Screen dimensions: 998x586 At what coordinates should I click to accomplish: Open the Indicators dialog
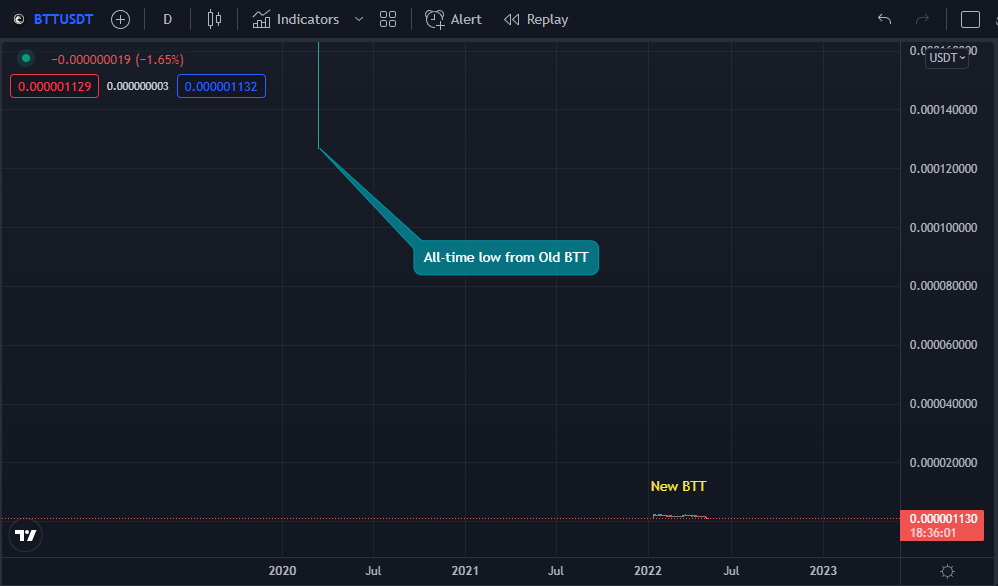(296, 19)
